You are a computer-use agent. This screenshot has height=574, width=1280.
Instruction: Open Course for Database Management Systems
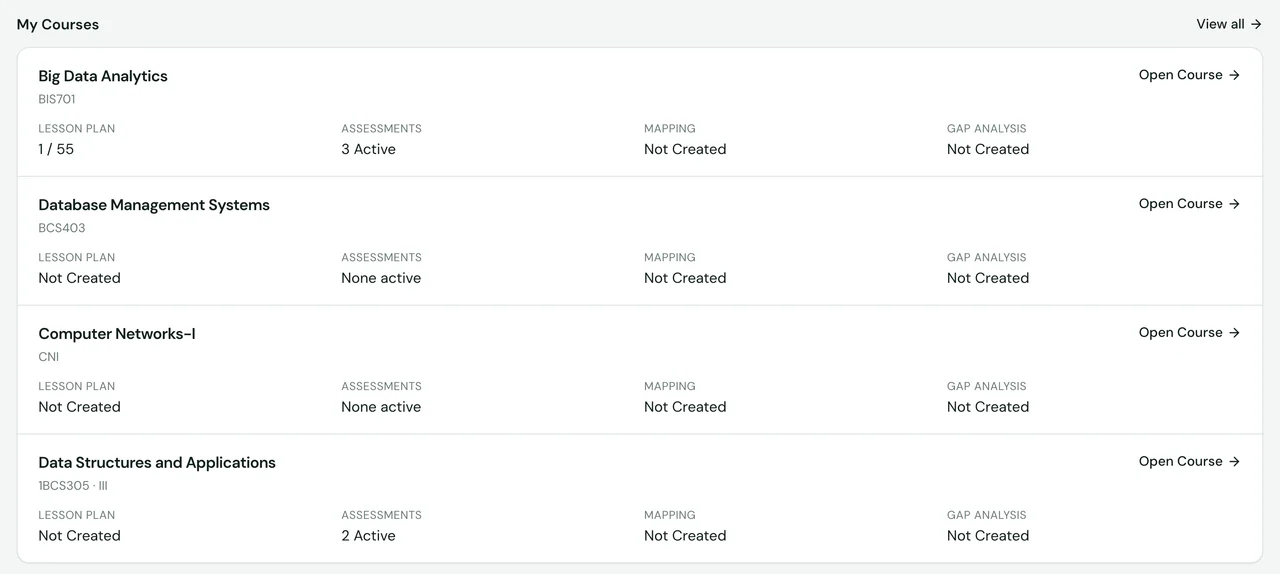[1189, 204]
